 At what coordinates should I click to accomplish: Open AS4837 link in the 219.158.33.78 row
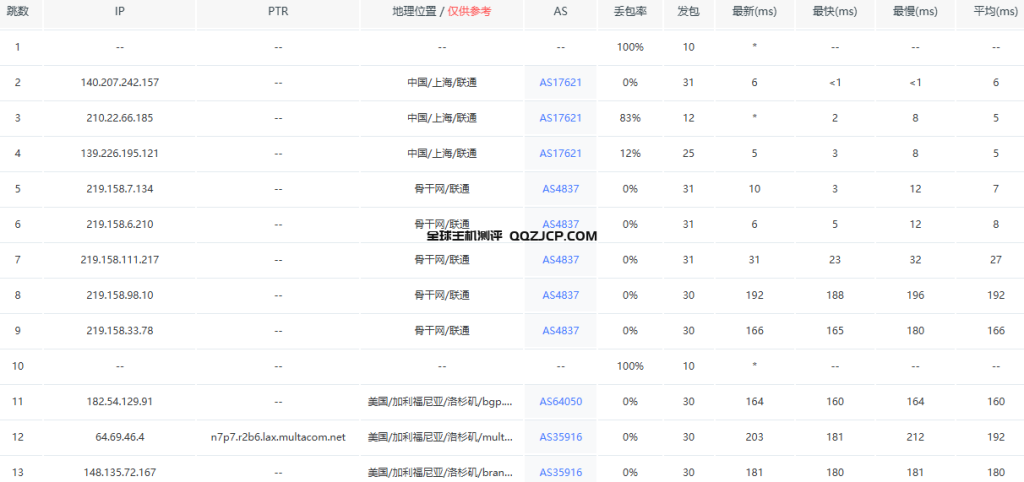[x=560, y=330]
